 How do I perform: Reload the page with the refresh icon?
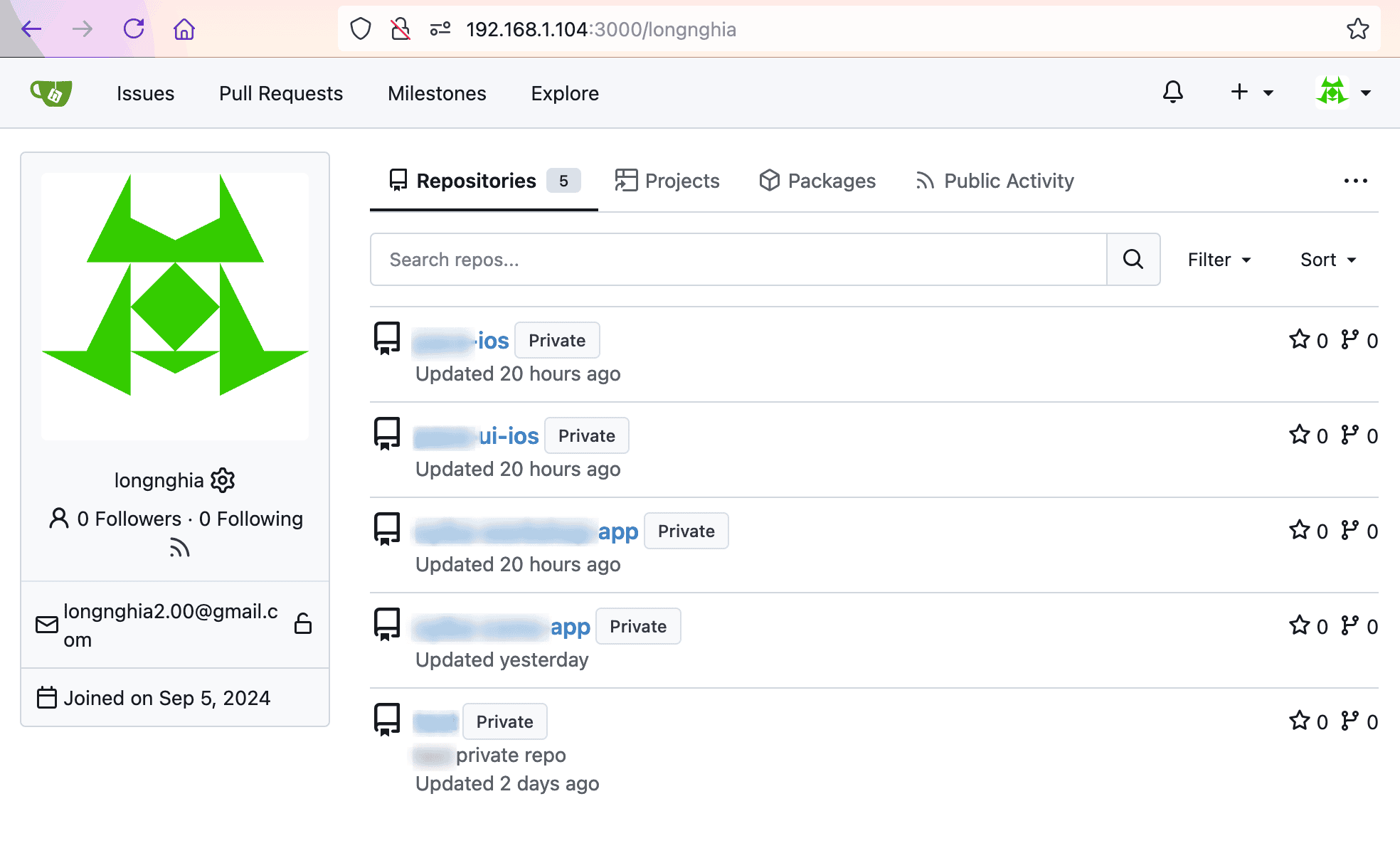[134, 29]
